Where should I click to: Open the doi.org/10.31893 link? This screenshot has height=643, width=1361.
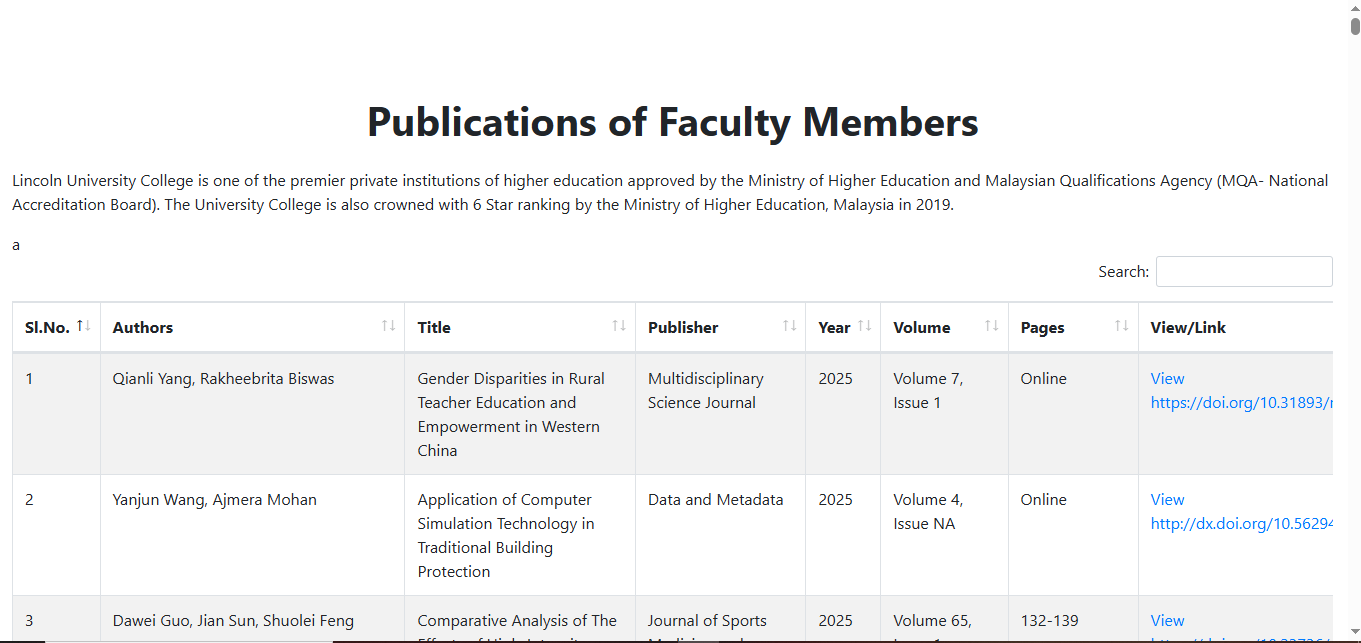click(1242, 403)
